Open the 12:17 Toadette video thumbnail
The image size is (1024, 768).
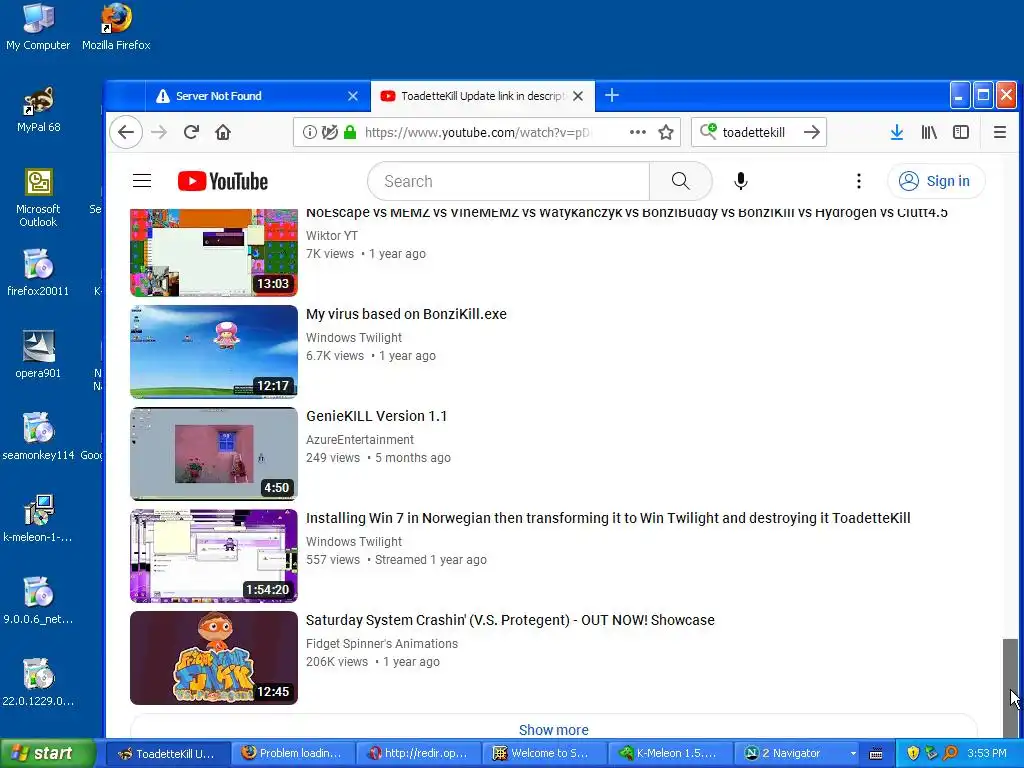pyautogui.click(x=214, y=352)
